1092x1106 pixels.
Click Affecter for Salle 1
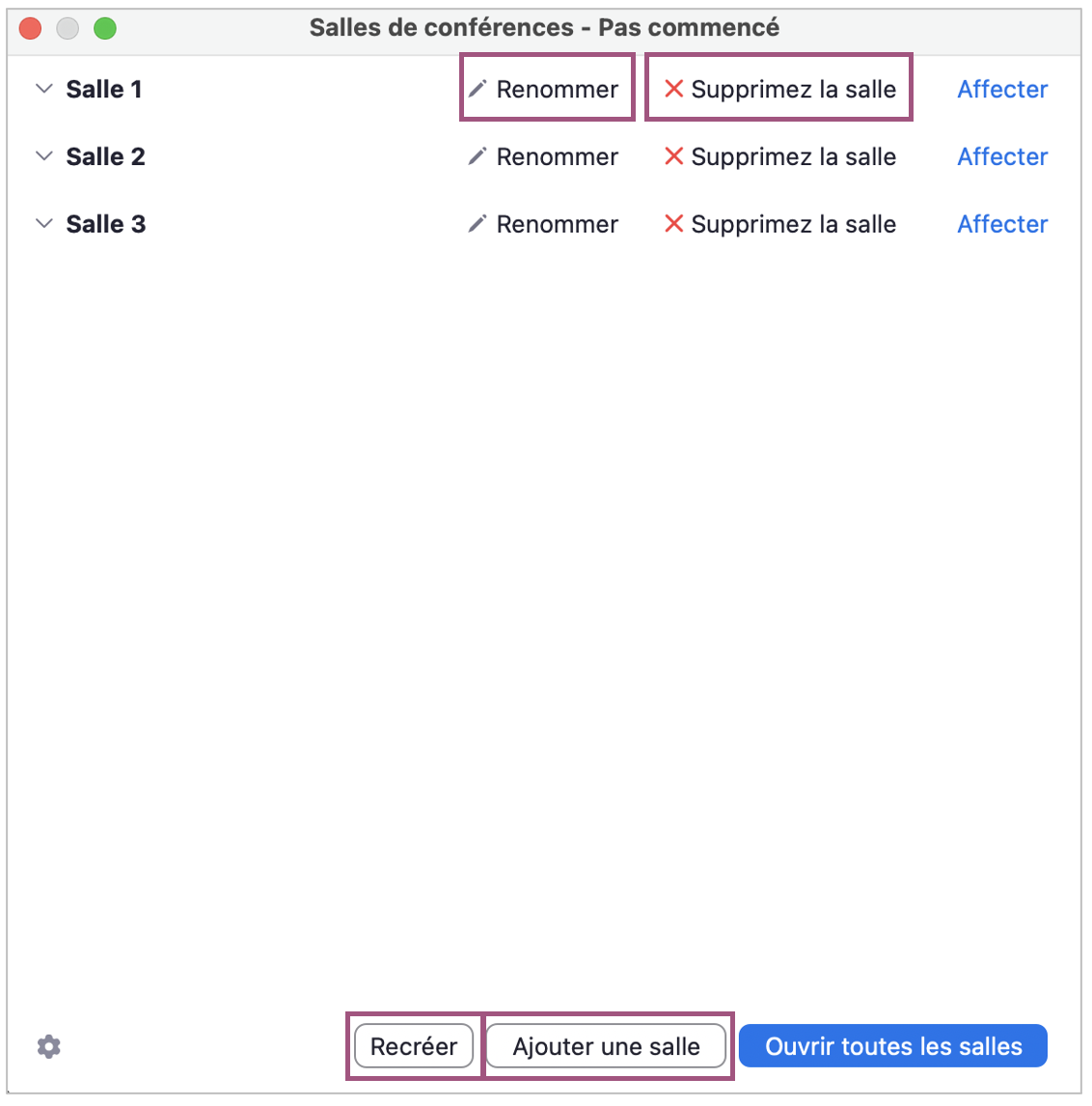[x=1002, y=90]
